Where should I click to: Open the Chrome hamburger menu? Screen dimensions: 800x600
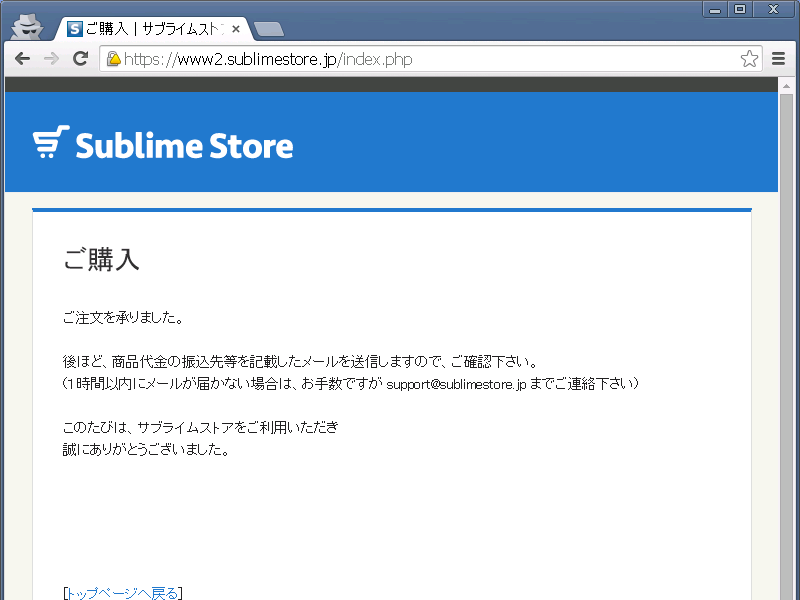point(778,59)
